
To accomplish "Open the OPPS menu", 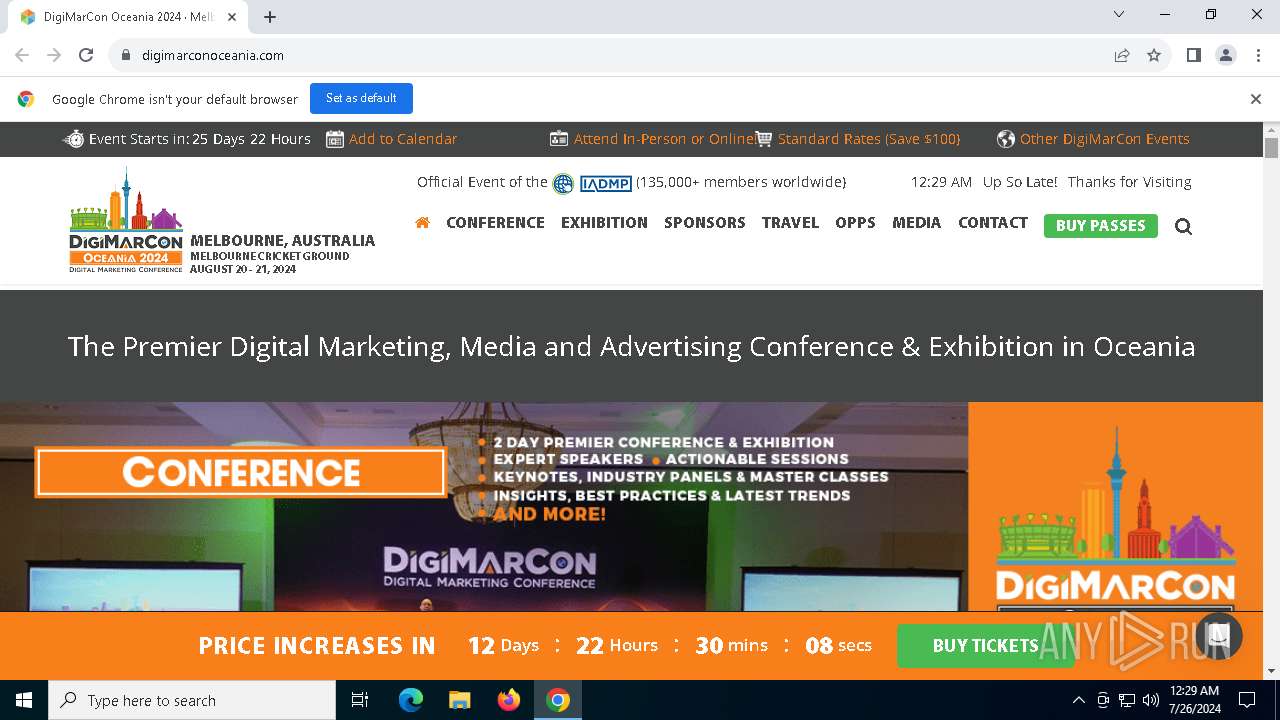I will point(855,223).
